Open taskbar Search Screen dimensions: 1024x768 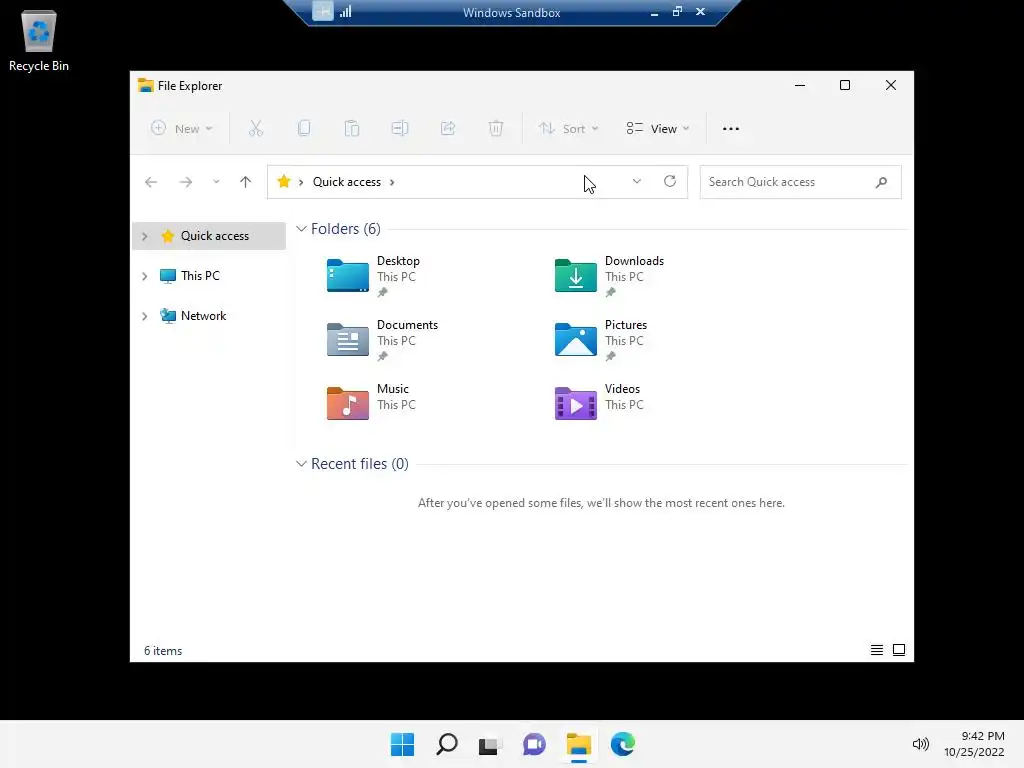point(447,744)
